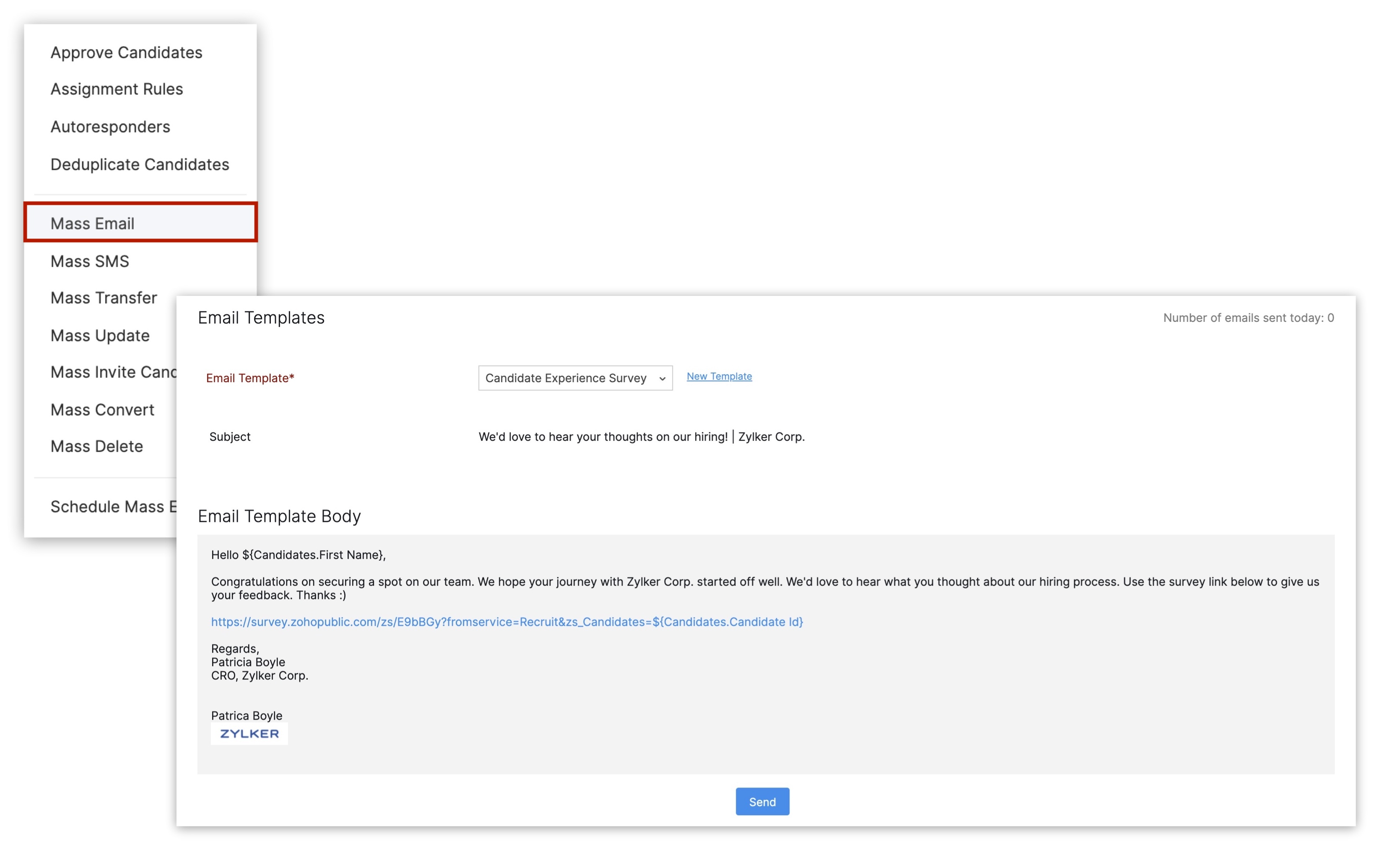The image size is (1397, 868).
Task: Open the Mass SMS option
Action: [90, 261]
